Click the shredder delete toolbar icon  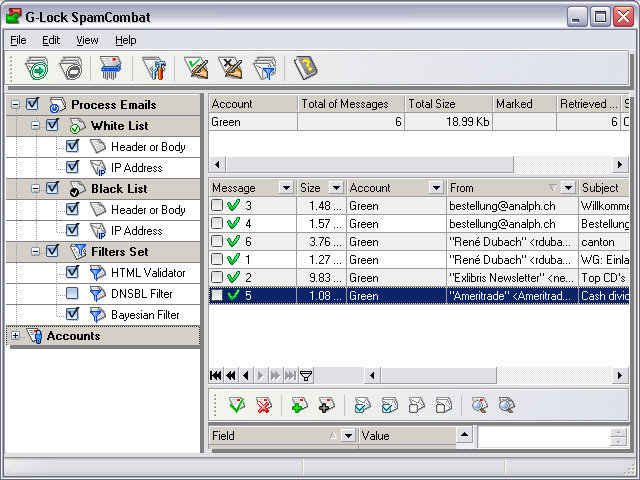pyautogui.click(x=111, y=68)
